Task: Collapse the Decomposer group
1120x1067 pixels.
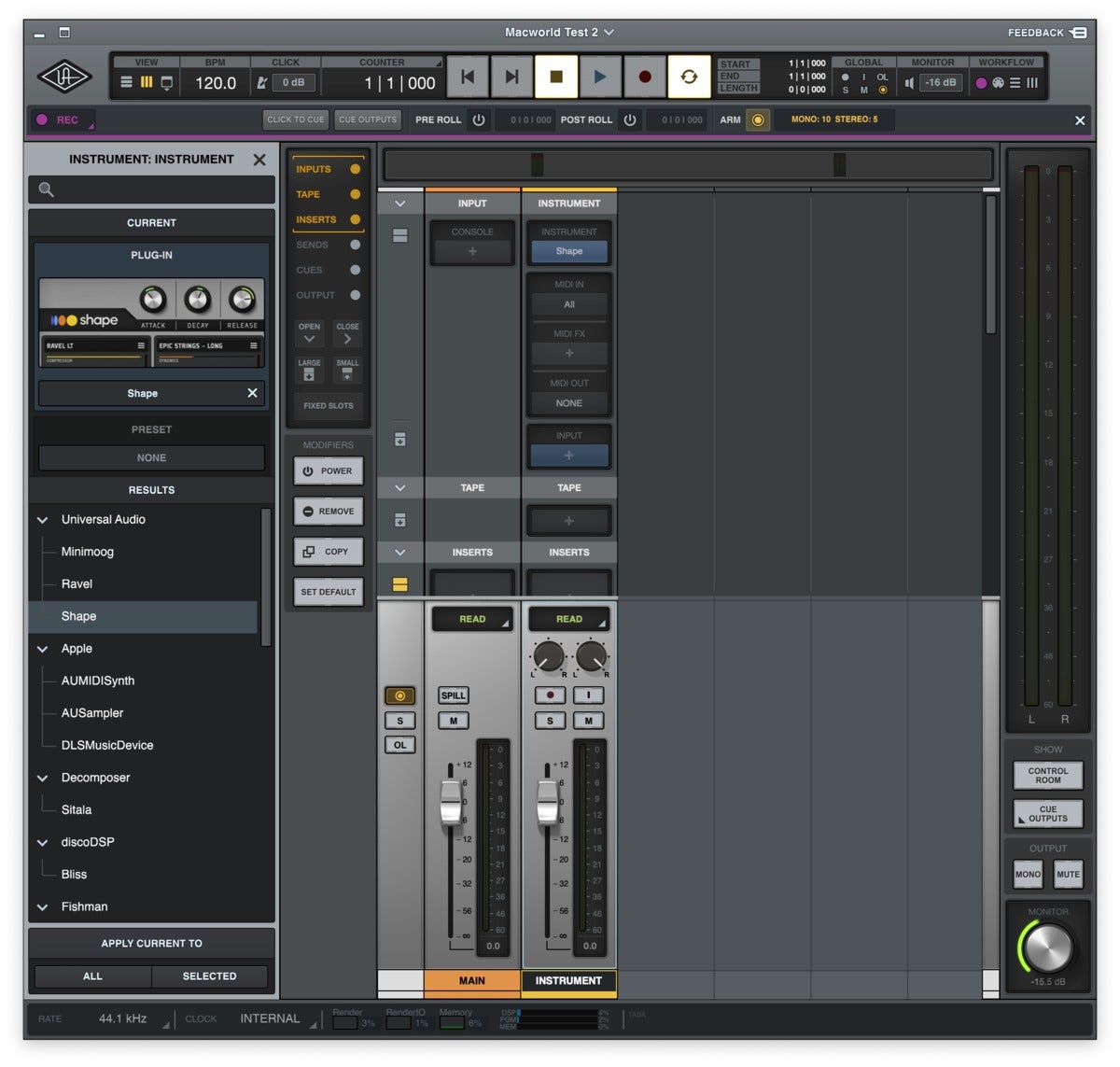Action: pyautogui.click(x=42, y=778)
